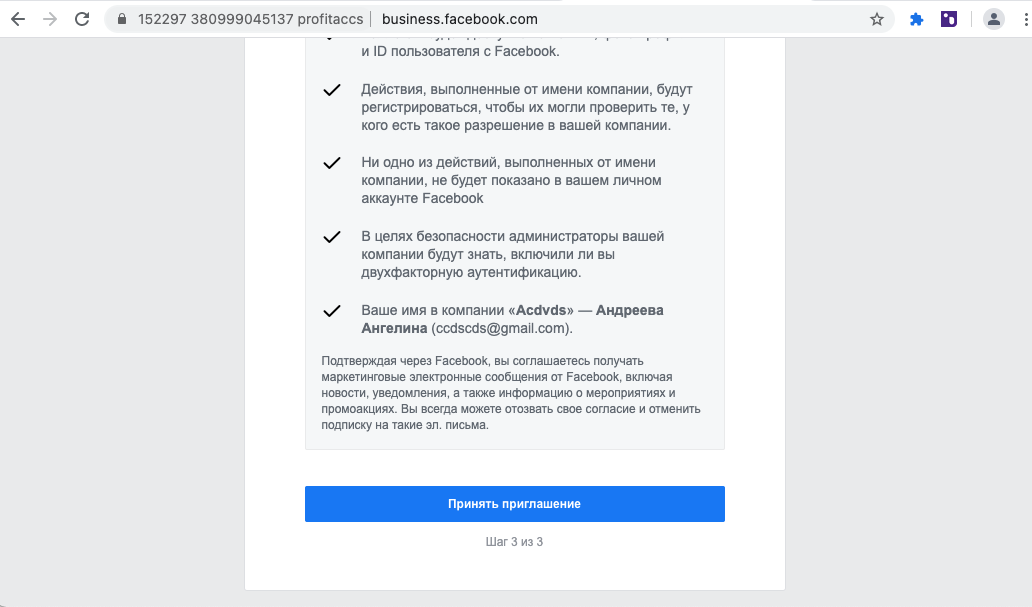
Task: Click the browser forward arrow
Action: click(x=50, y=19)
